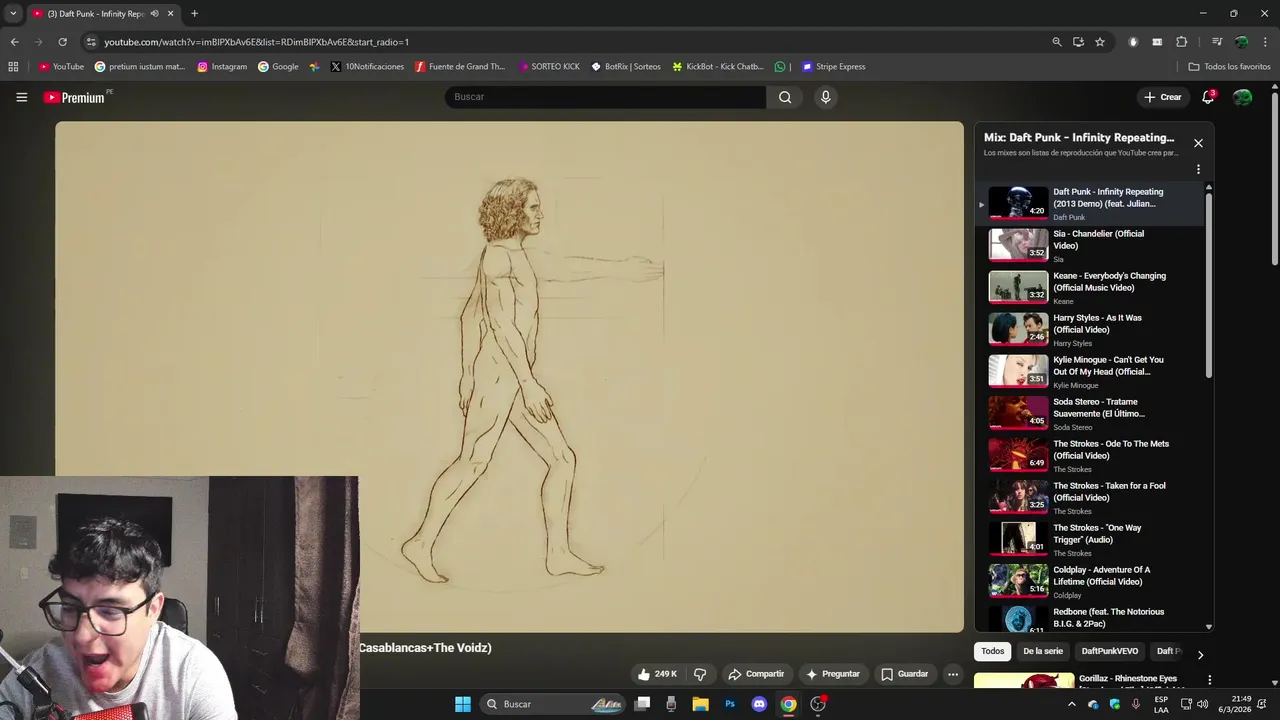
Task: Play Soda Stereo - Tratame Suavemente
Action: pos(1090,413)
